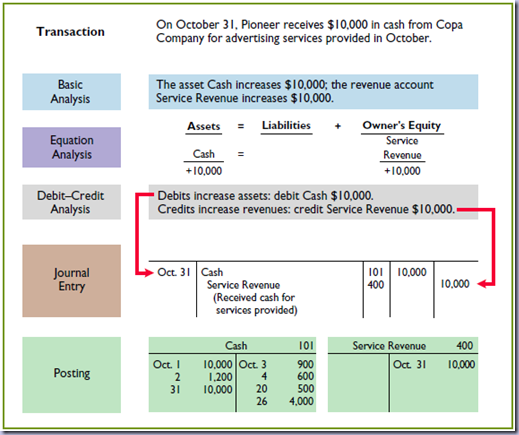This screenshot has width=519, height=435.
Task: Click "Oct. 31" in the Service Revenue T-account
Action: (x=410, y=364)
